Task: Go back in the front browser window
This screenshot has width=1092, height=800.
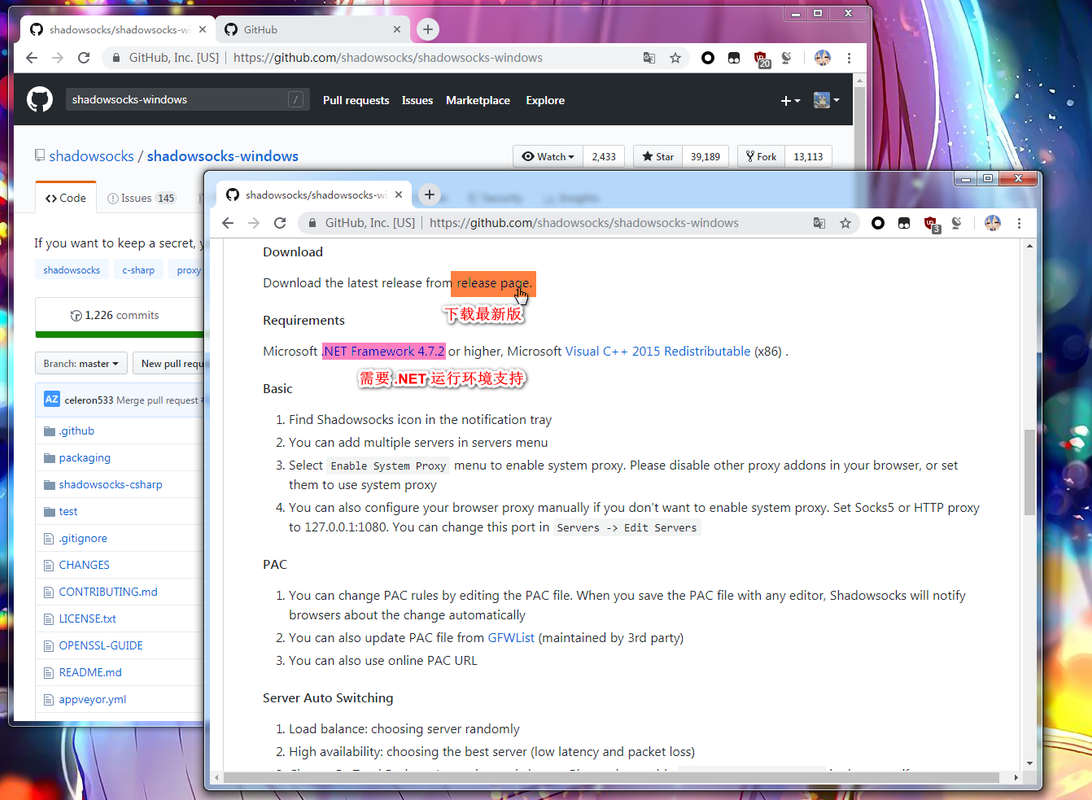Action: click(x=228, y=223)
